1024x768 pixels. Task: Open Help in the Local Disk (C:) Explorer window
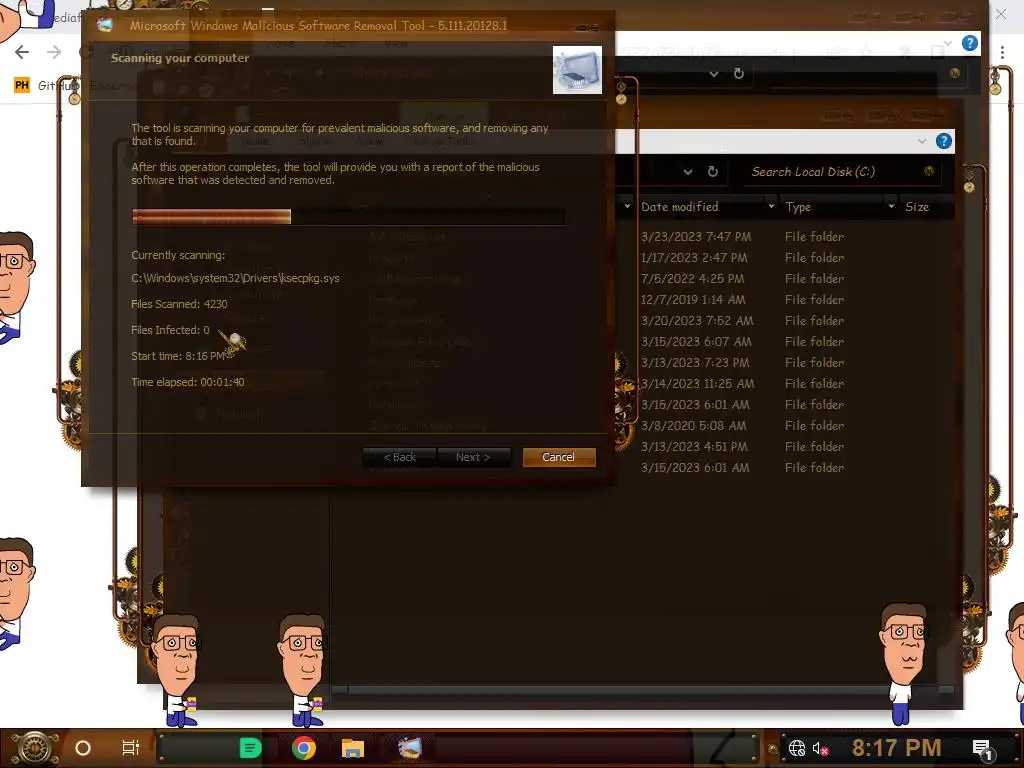pos(944,141)
